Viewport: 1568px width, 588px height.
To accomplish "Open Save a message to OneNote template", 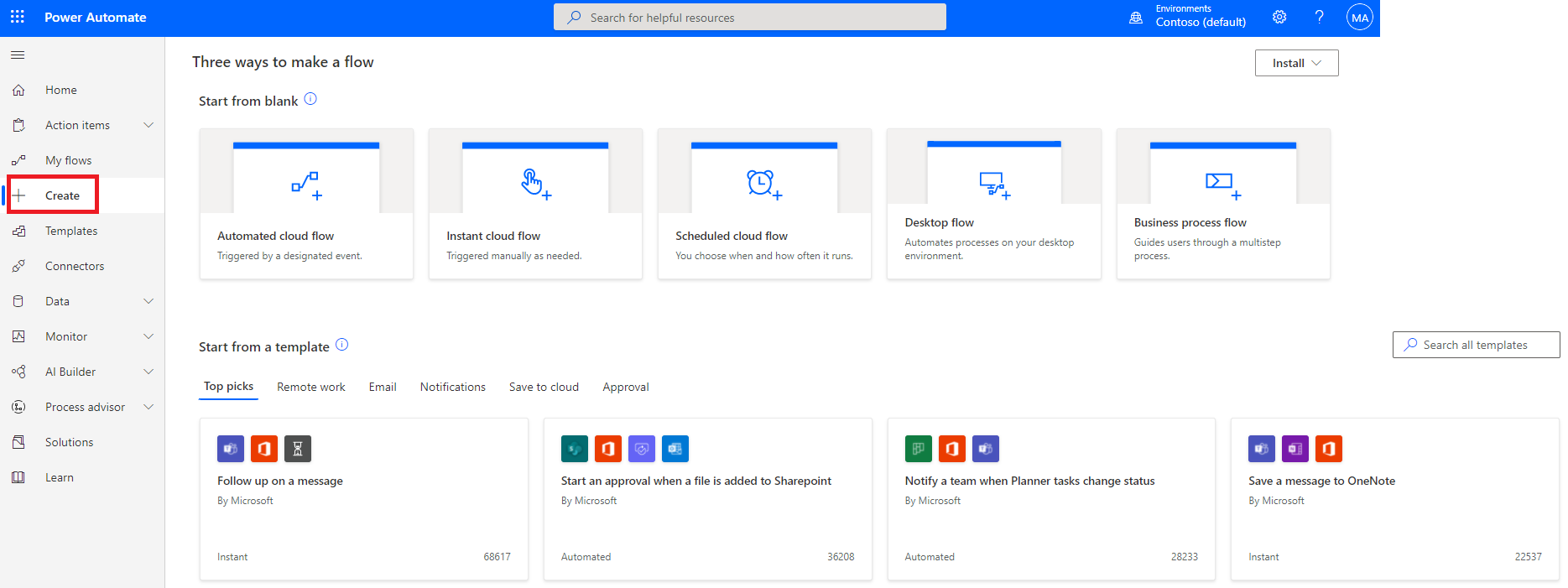I will point(1394,499).
